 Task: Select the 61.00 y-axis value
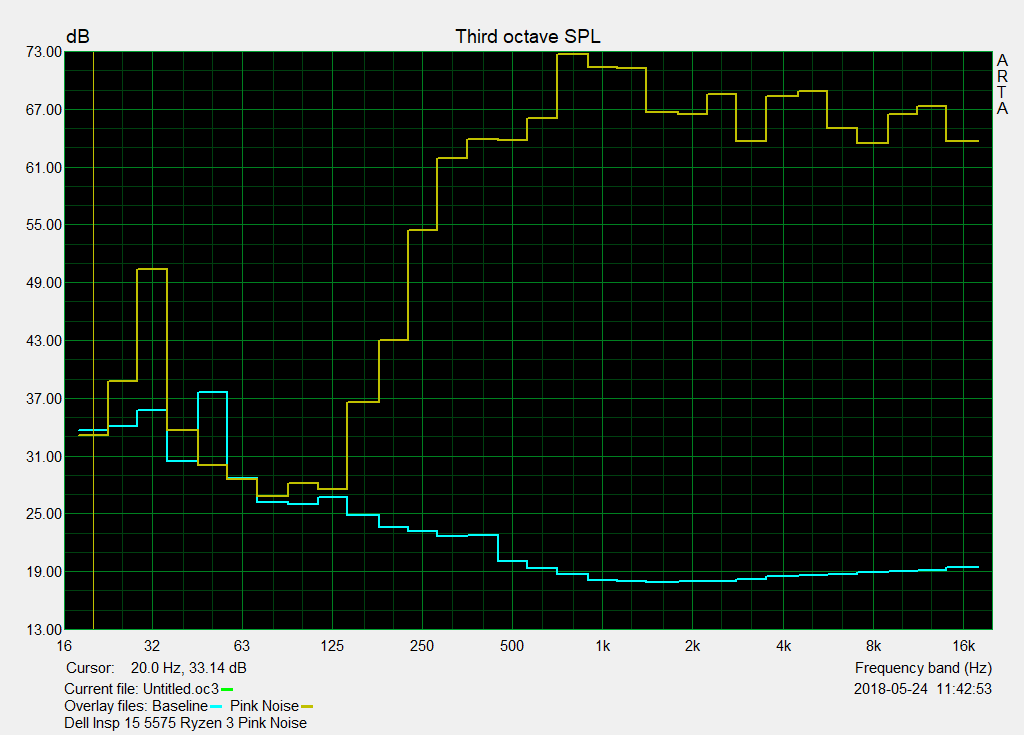[44, 168]
